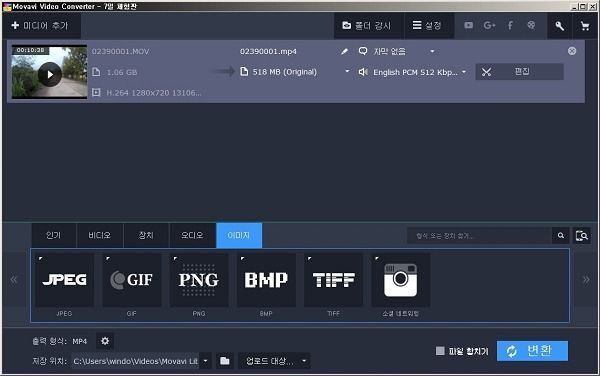The height and width of the screenshot is (376, 600).
Task: Open output format gear settings
Action: click(105, 341)
